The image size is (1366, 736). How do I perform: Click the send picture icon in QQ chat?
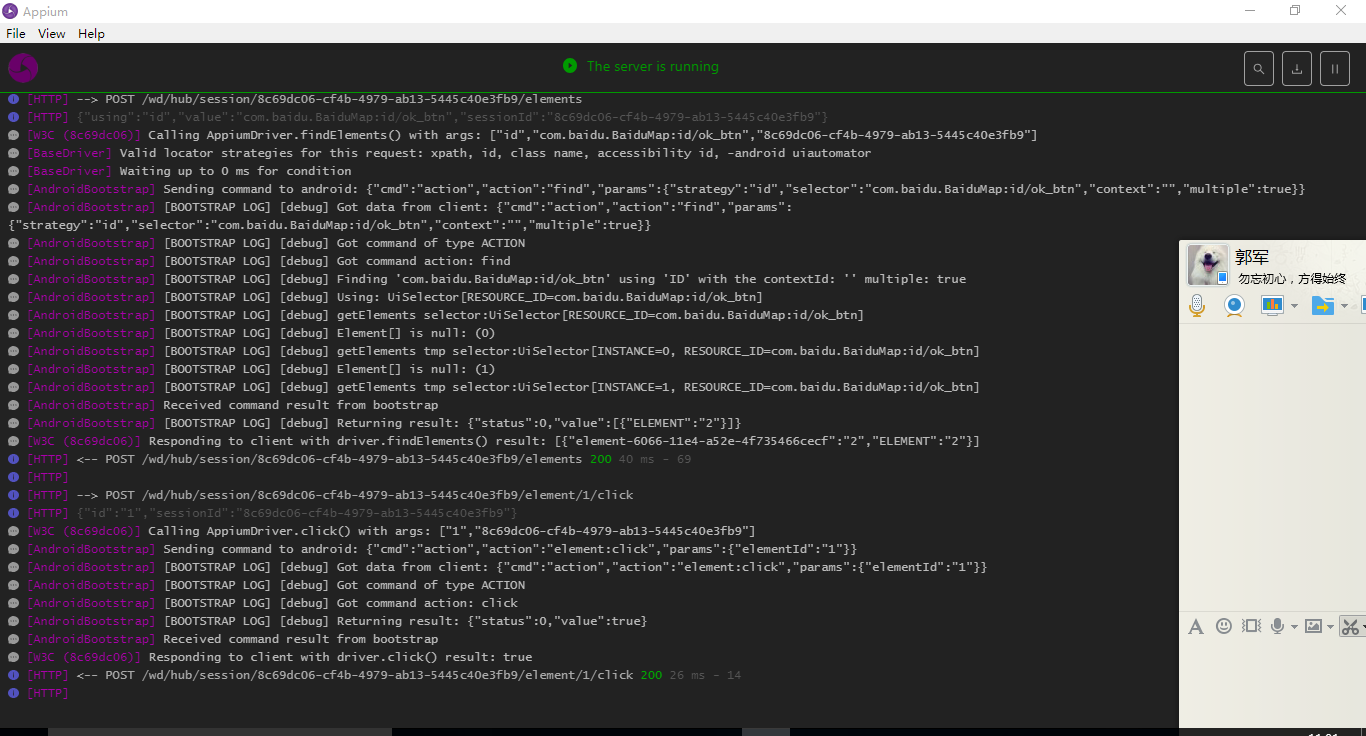(x=1314, y=626)
